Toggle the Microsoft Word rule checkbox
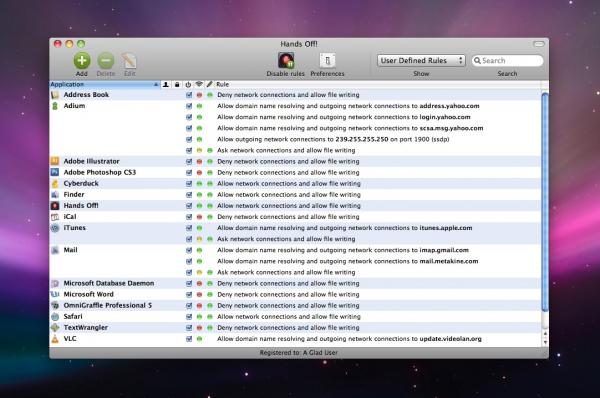 coord(189,294)
